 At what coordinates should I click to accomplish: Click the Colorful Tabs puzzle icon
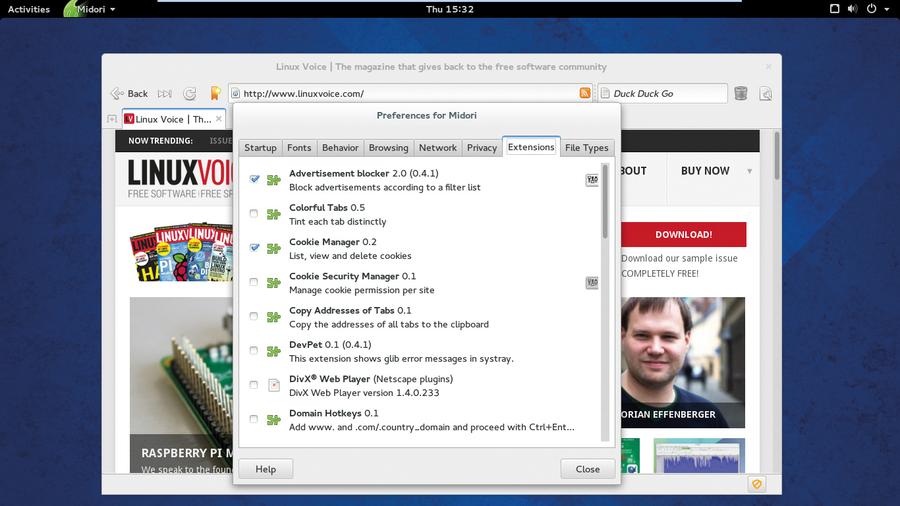[274, 215]
